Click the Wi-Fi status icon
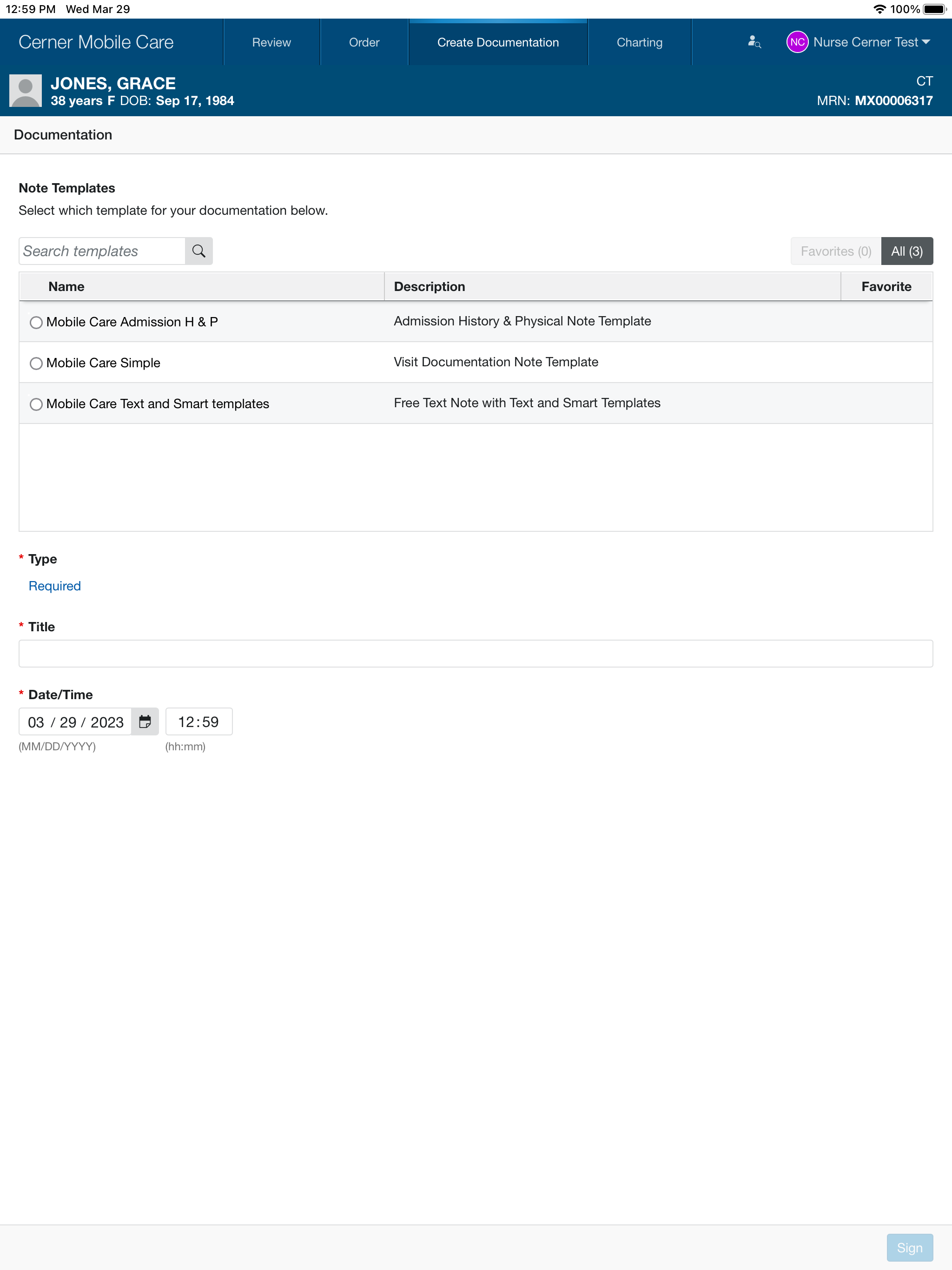The height and width of the screenshot is (1270, 952). click(x=879, y=9)
